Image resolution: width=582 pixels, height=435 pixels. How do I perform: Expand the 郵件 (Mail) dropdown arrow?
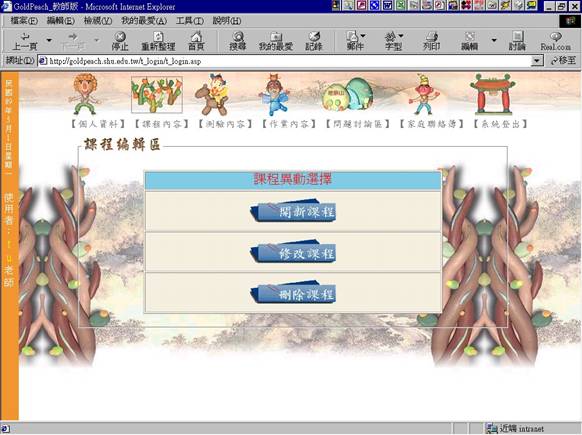(x=363, y=36)
